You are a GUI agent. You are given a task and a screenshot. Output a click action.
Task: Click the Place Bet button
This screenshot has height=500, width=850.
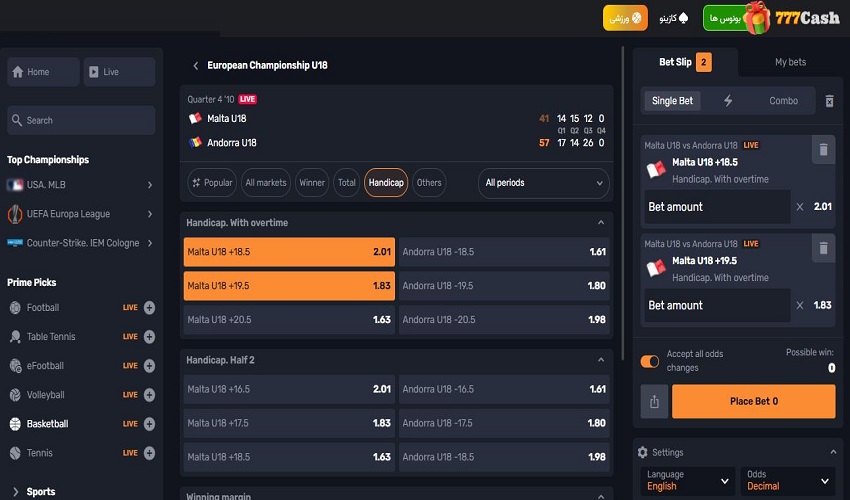click(753, 401)
